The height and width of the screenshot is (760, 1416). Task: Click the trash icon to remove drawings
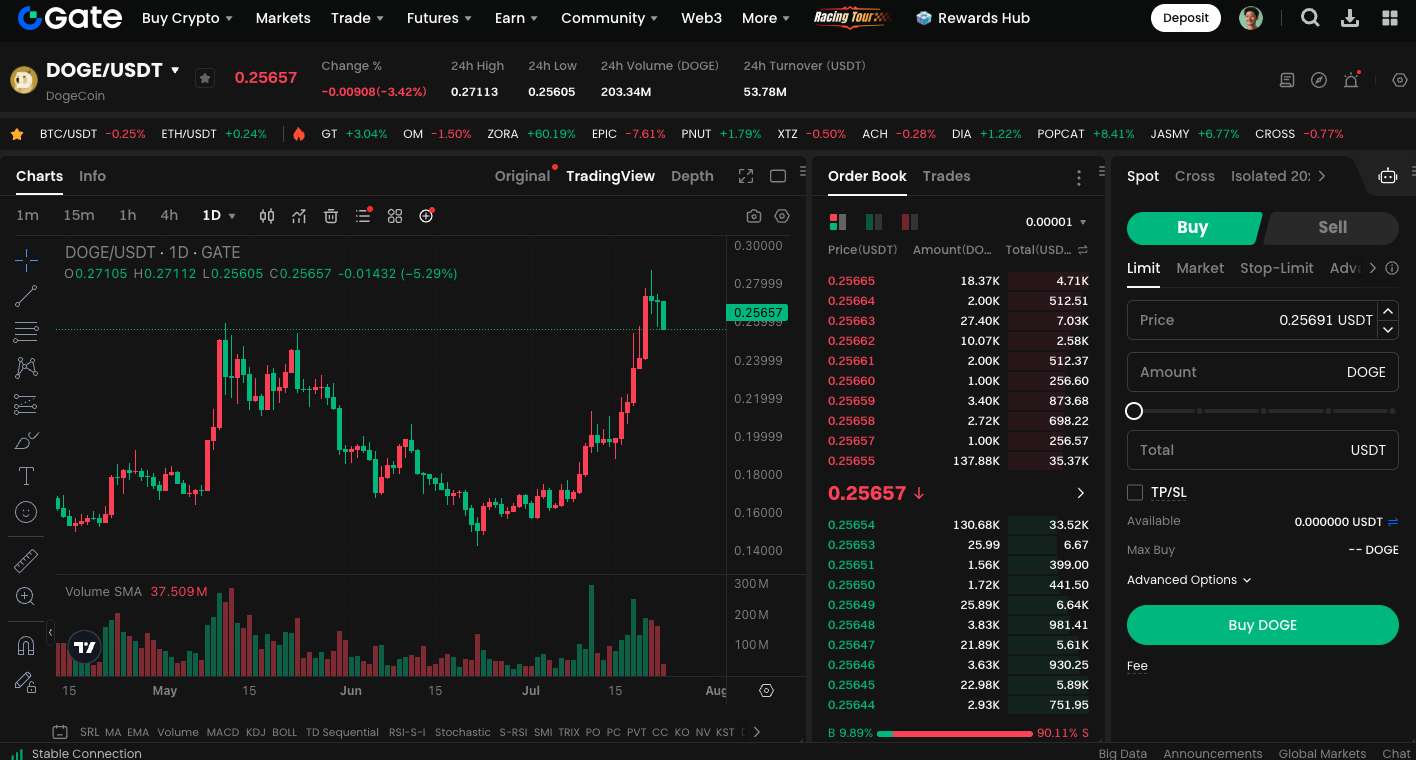coord(331,216)
